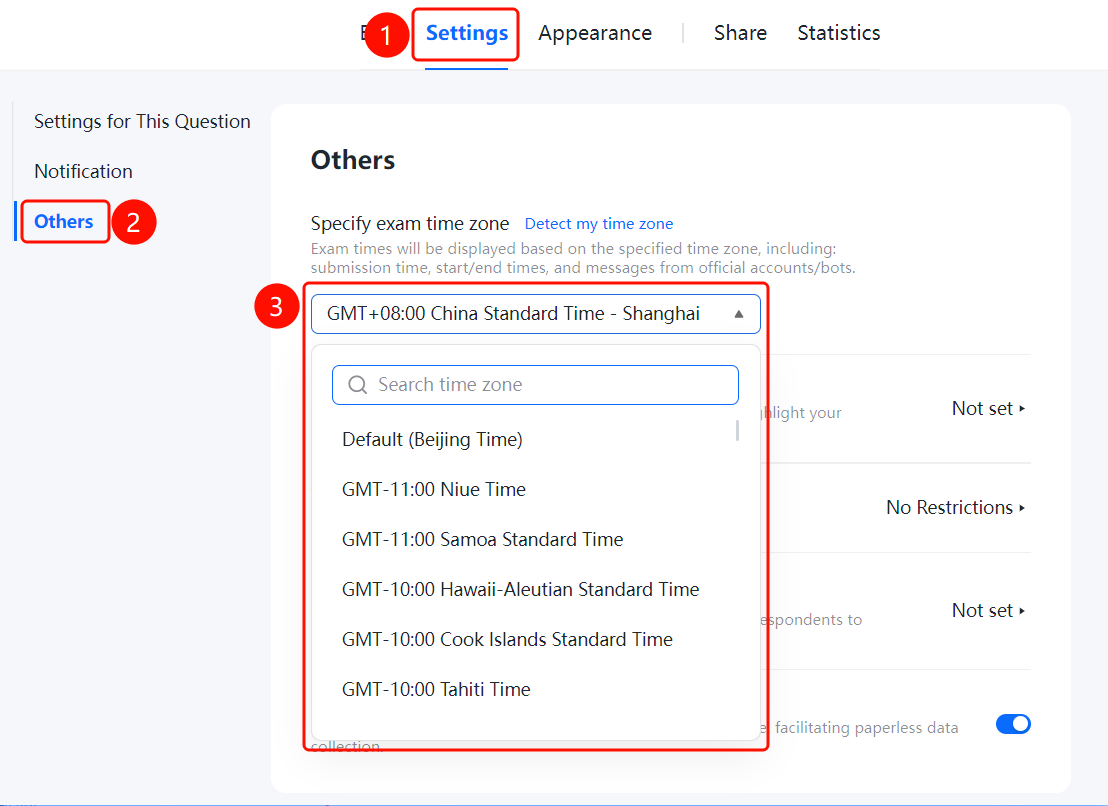Open the Share tab
The image size is (1108, 806).
tap(740, 33)
